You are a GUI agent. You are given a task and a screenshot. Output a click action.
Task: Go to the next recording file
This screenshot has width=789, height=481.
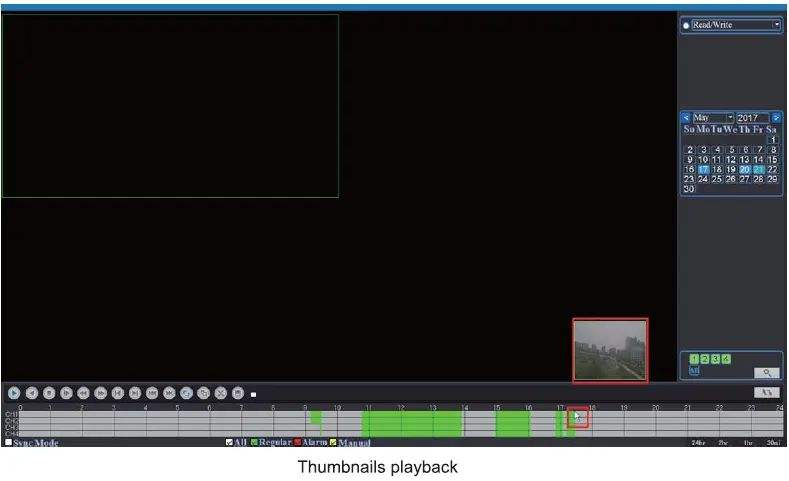(170, 393)
